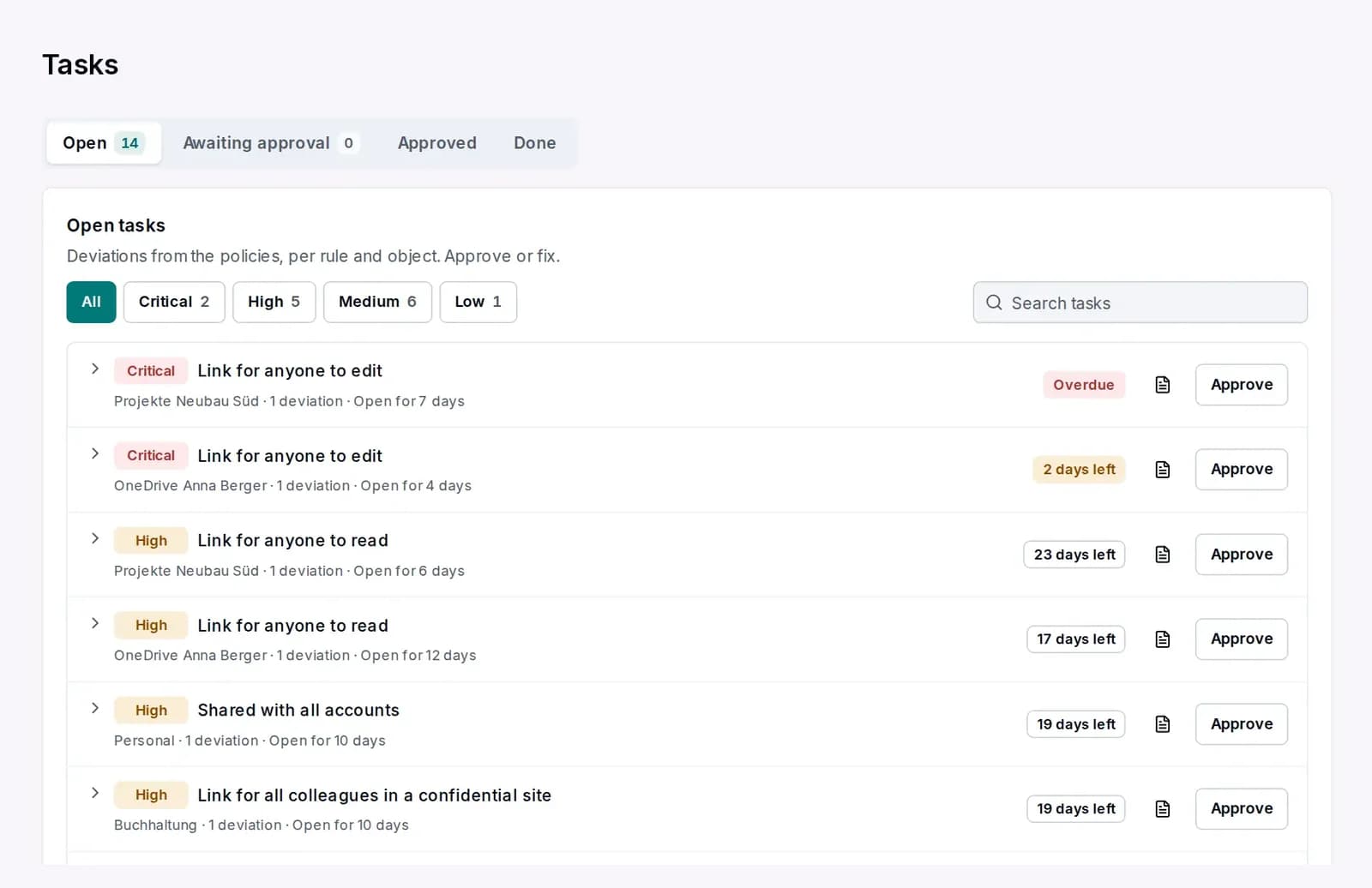Screen dimensions: 1372x888
Task: Open document icon for the Buchhaltung task
Action: coord(1162,809)
